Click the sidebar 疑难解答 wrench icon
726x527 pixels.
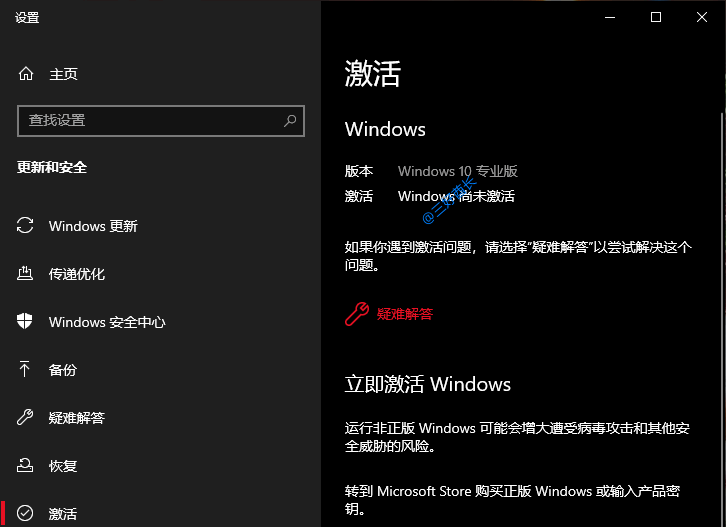pyautogui.click(x=25, y=417)
